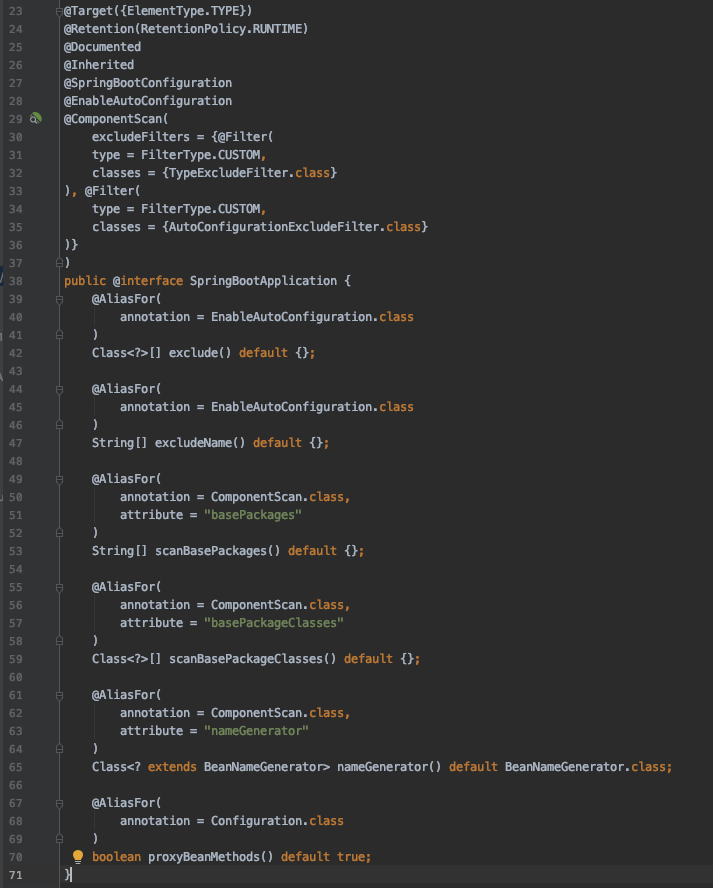Click the scanBasePackageClasses() method name
This screenshot has height=888, width=713.
point(253,659)
